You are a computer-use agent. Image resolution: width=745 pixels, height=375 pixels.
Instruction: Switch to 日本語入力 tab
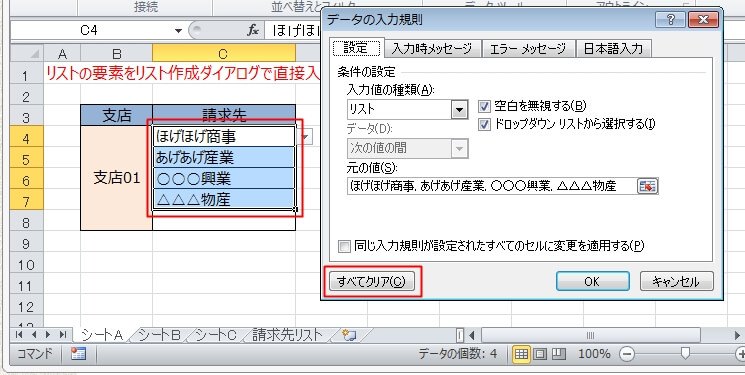613,48
